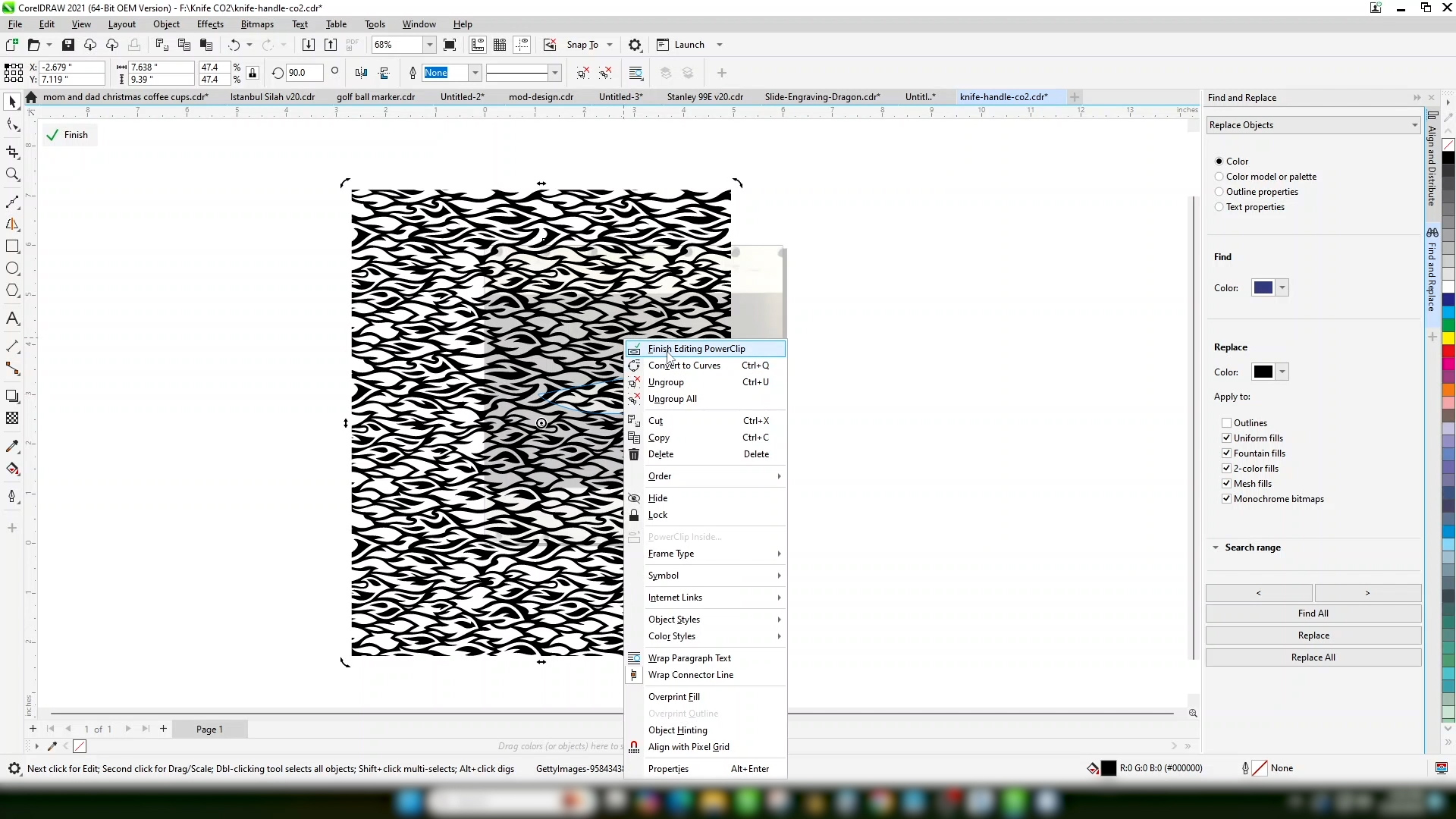The height and width of the screenshot is (819, 1456).
Task: Select the Outline properties radio option
Action: (x=1219, y=192)
